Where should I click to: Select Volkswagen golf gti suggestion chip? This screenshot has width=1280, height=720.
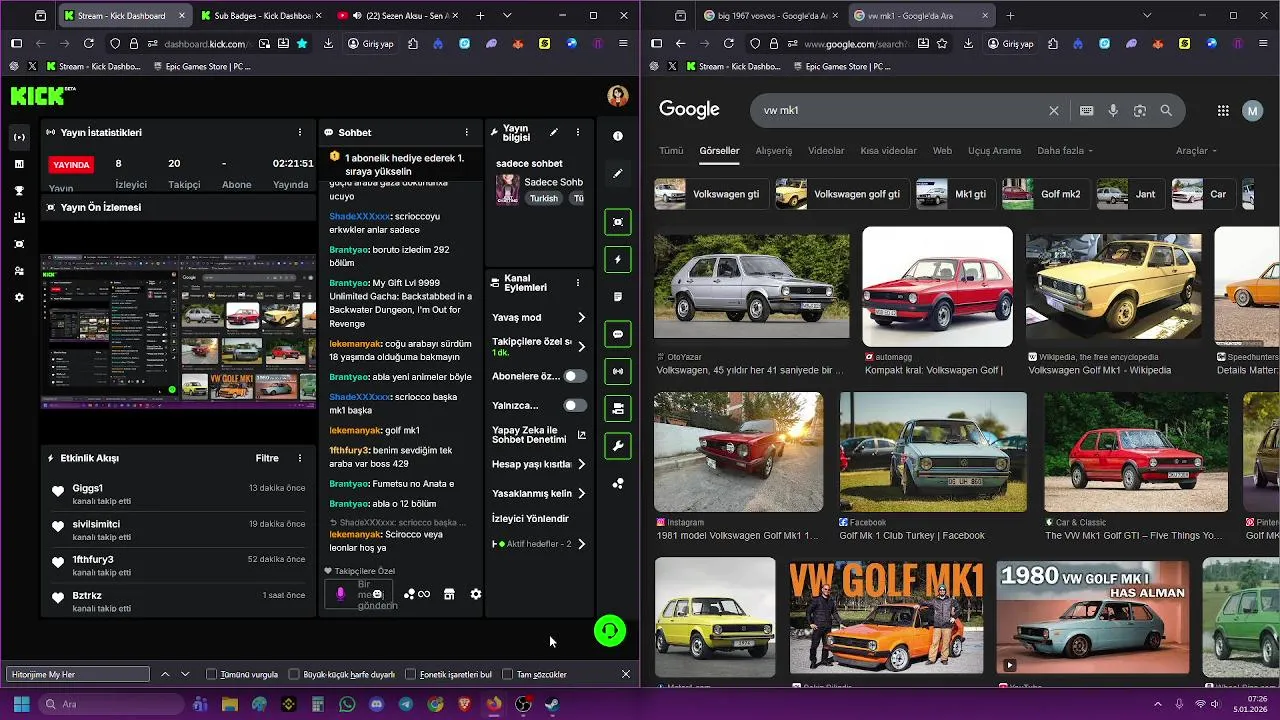coord(843,194)
